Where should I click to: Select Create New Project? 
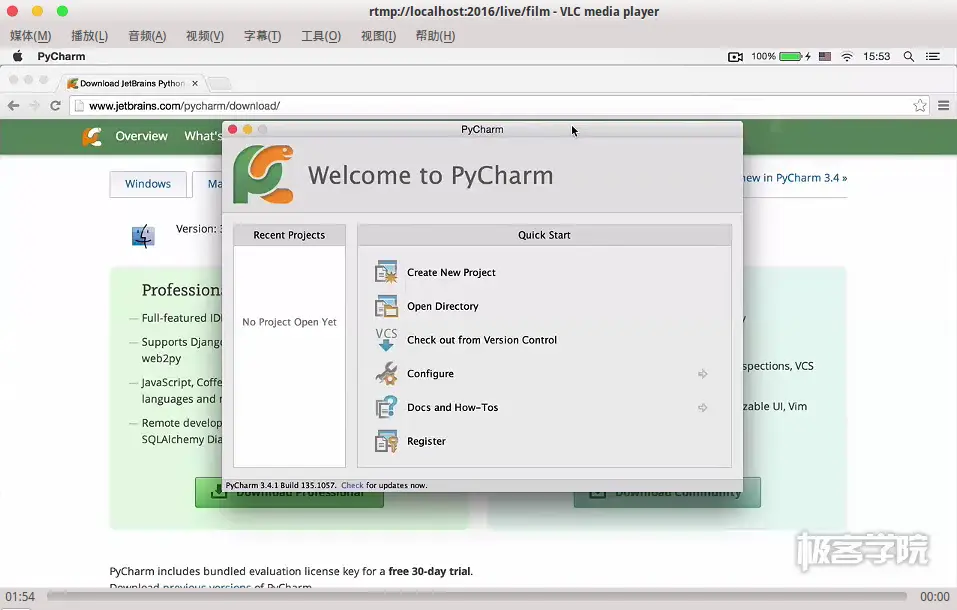451,272
